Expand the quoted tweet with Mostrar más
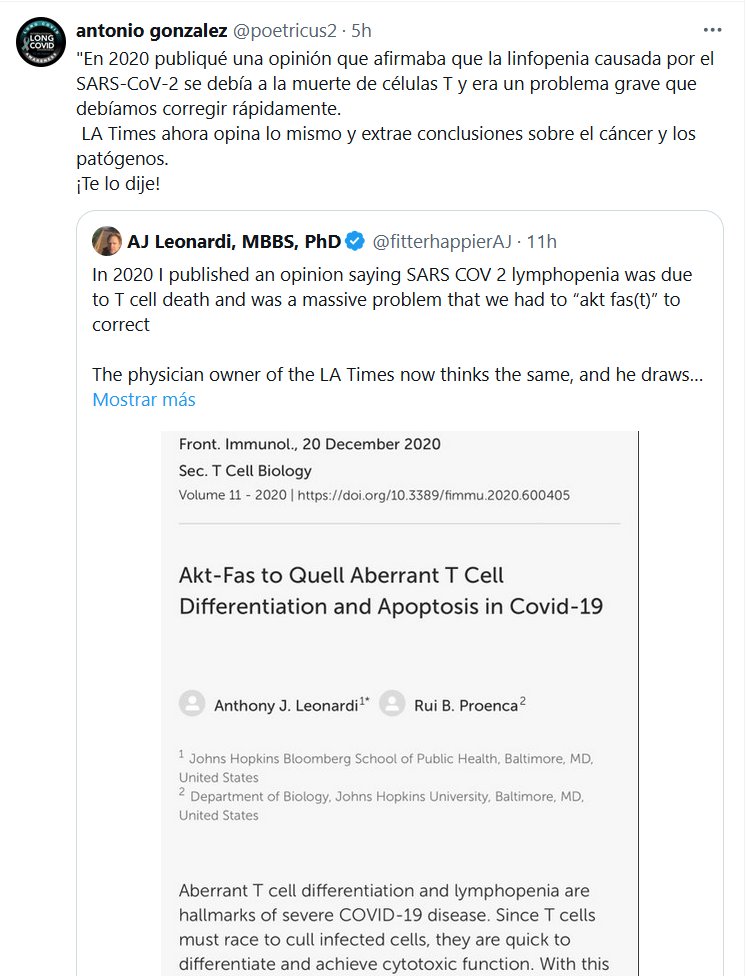 click(x=143, y=400)
